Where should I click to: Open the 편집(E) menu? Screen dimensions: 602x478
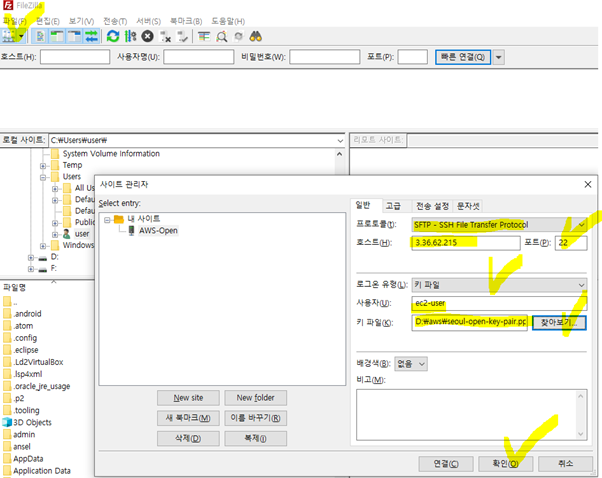tap(48, 21)
